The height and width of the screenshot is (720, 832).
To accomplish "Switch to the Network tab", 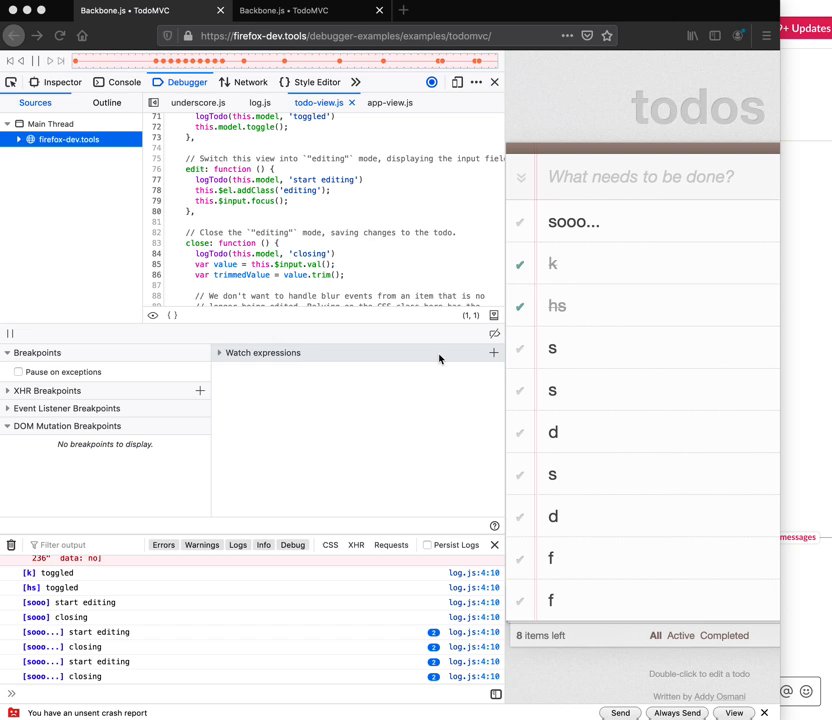I will pos(243,82).
